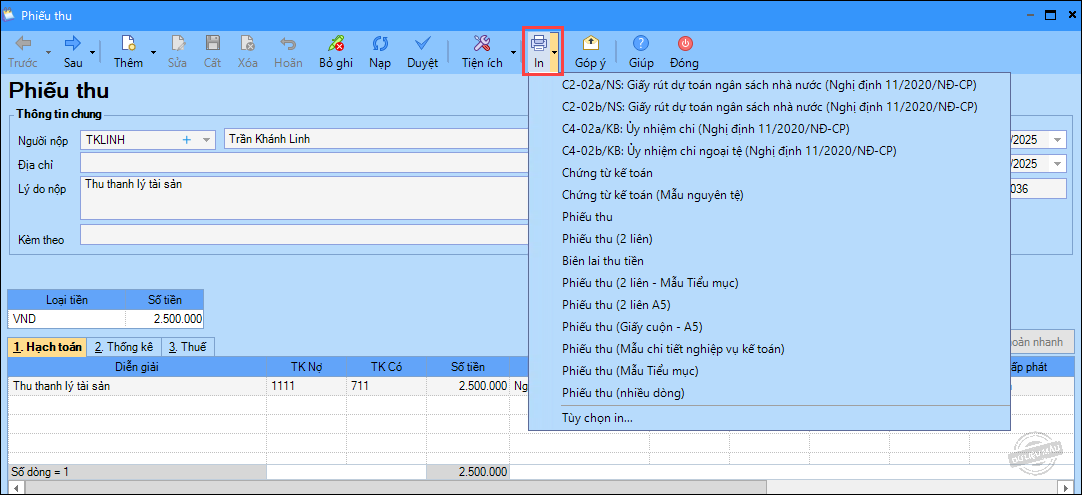The image size is (1082, 495).
Task: Open the Tiện ích utilities tool
Action: [482, 52]
